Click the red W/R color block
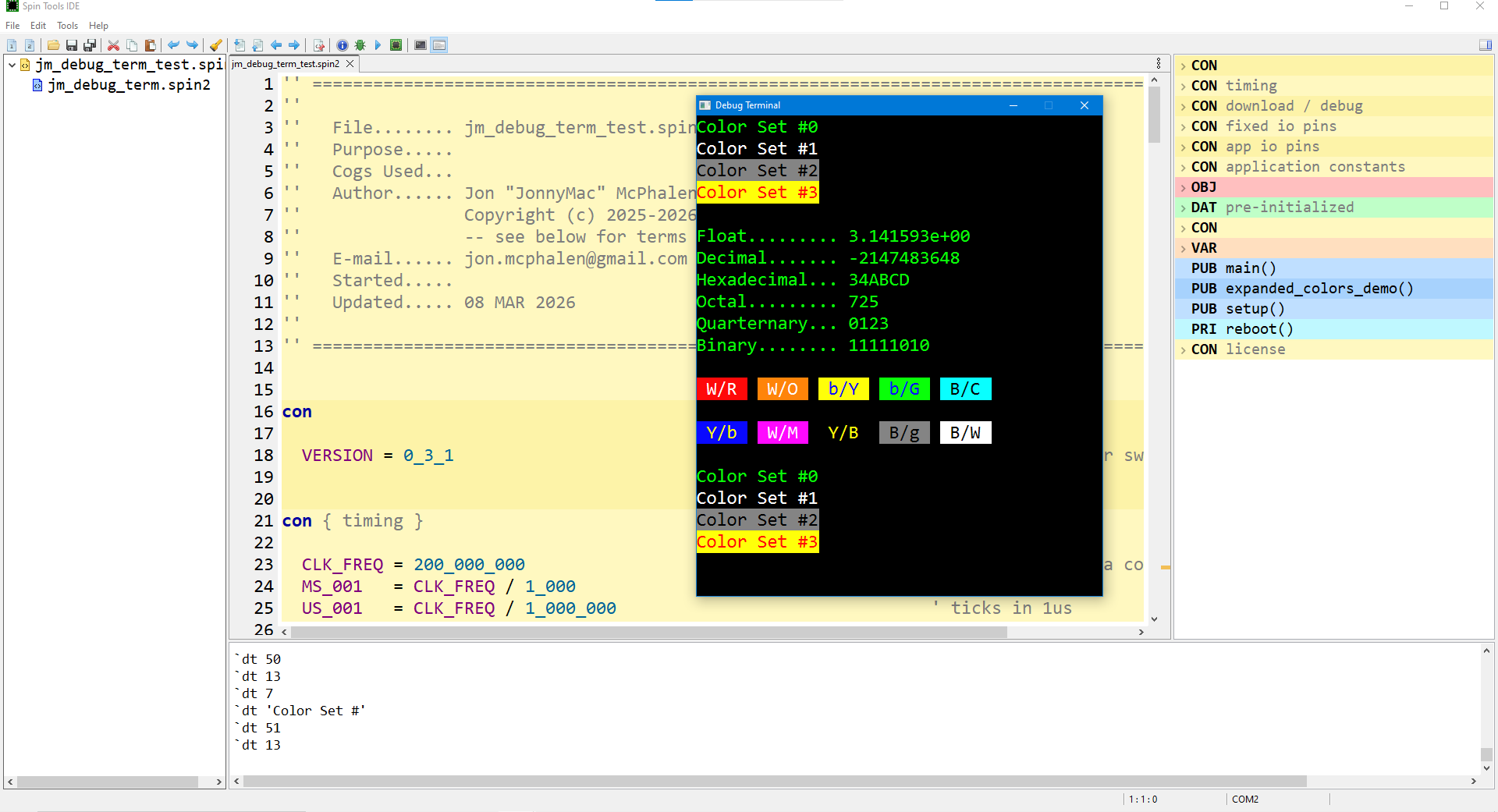The image size is (1498, 812). click(722, 389)
